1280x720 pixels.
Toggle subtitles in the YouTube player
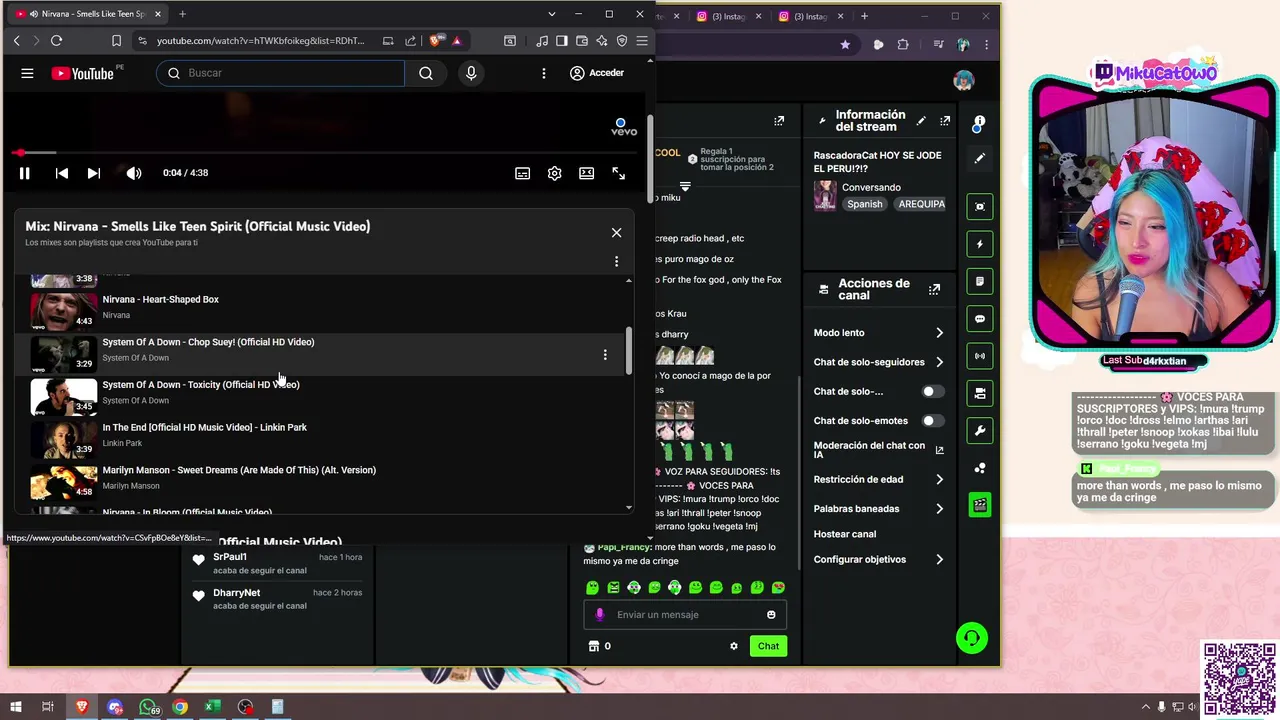(x=522, y=173)
